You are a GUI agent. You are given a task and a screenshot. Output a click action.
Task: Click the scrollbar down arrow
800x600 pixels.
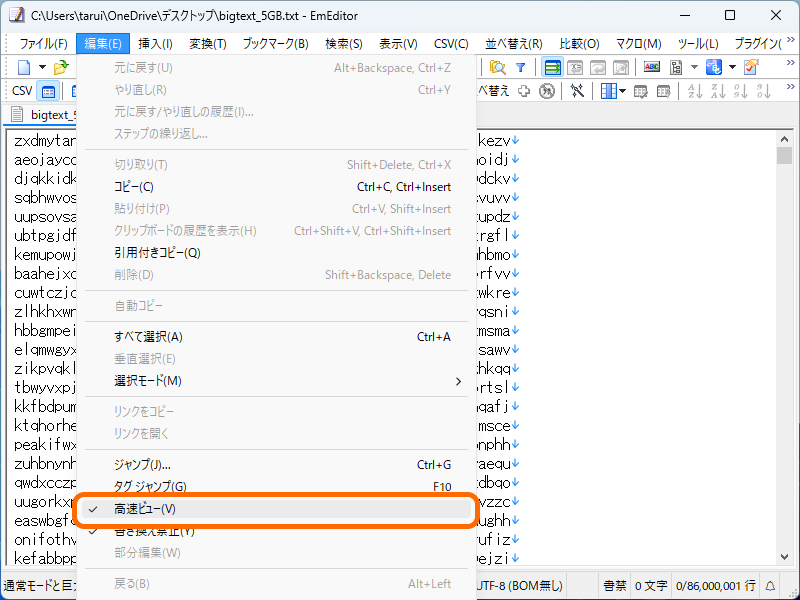coord(784,557)
